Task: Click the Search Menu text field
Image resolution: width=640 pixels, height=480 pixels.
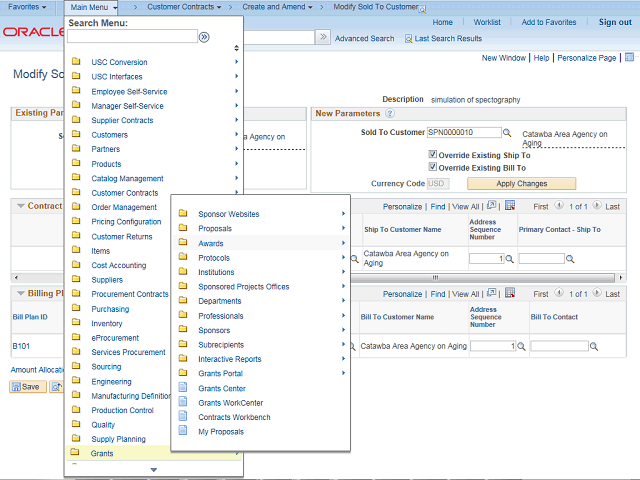Action: point(133,37)
